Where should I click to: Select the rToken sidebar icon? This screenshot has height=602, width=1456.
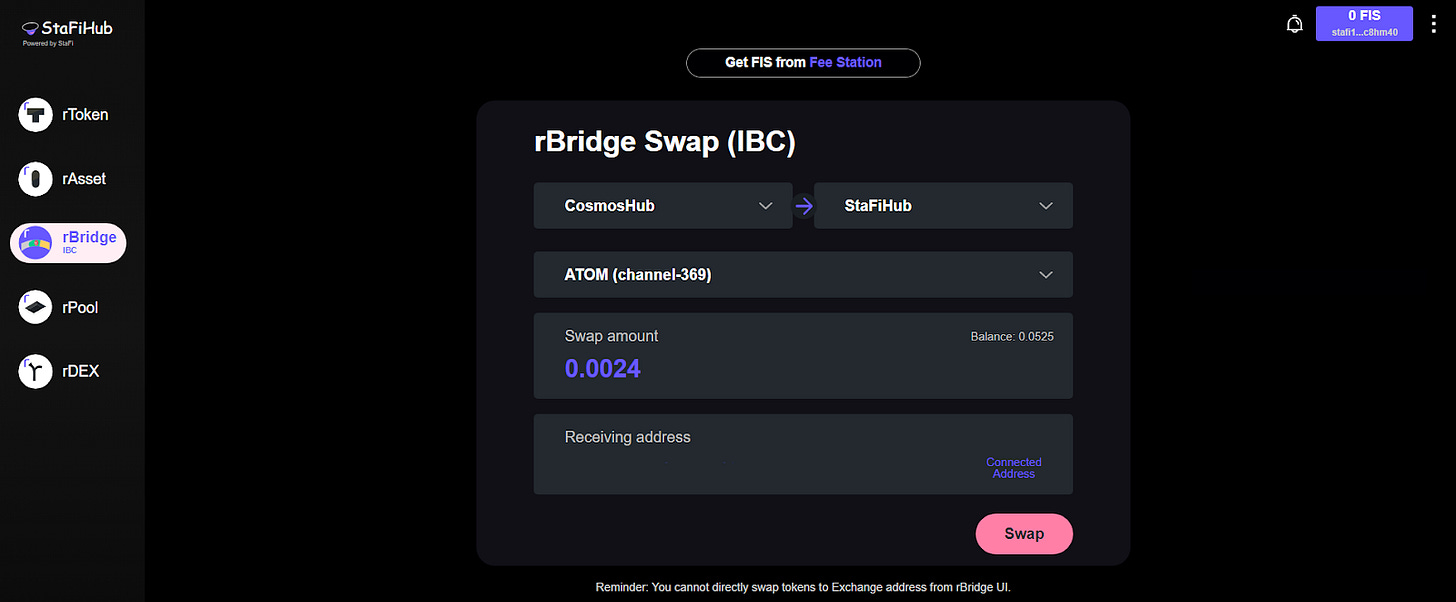36,115
